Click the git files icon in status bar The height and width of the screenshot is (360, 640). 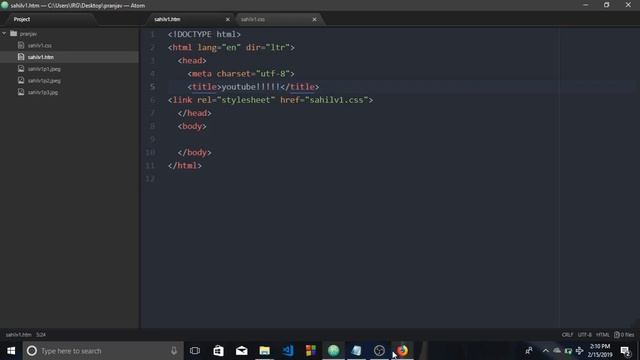coord(624,335)
